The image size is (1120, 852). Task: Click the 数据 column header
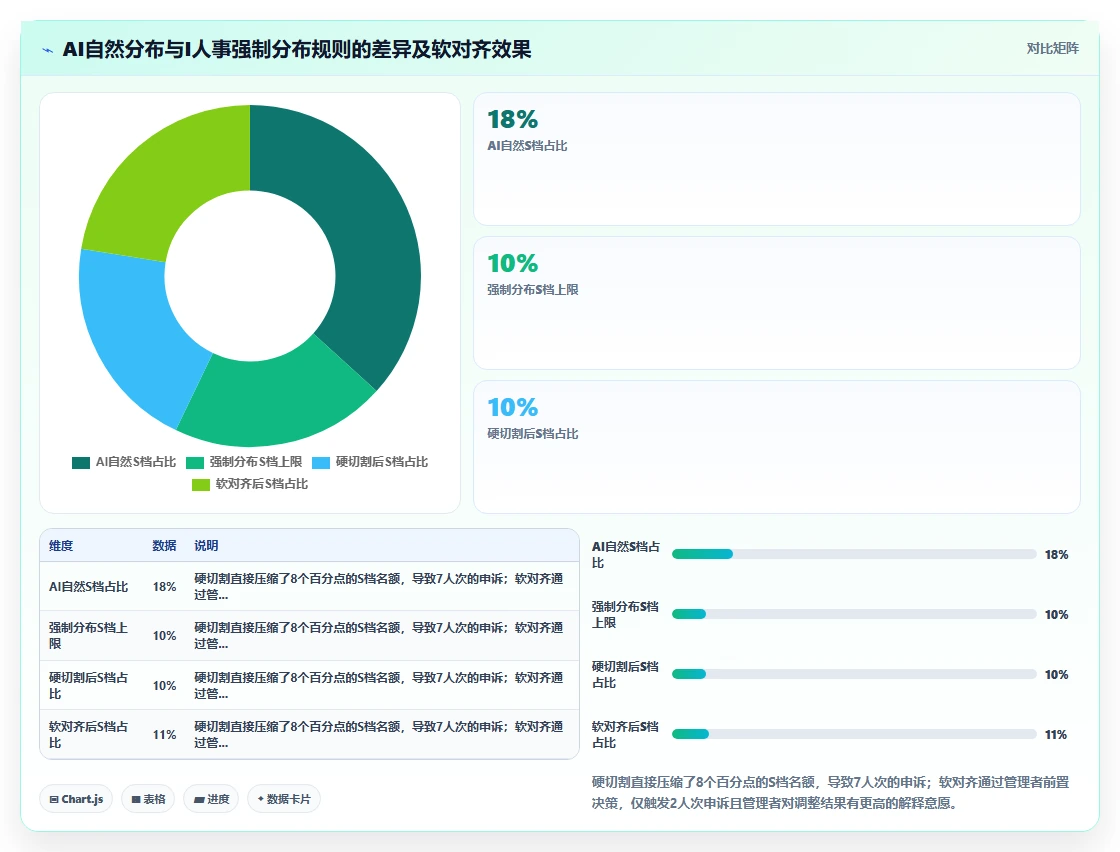point(164,546)
